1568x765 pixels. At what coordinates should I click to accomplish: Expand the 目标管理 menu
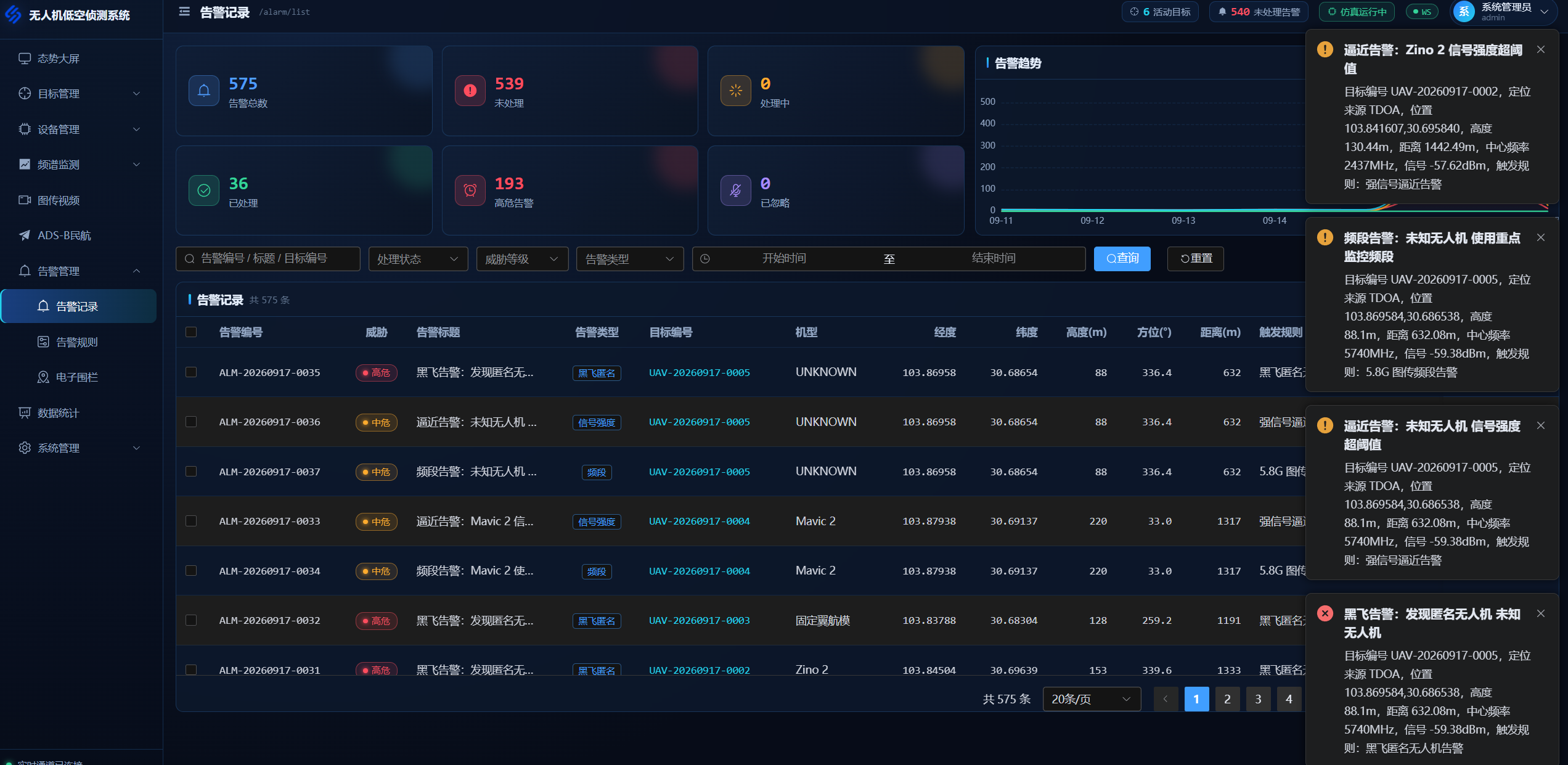pyautogui.click(x=81, y=94)
